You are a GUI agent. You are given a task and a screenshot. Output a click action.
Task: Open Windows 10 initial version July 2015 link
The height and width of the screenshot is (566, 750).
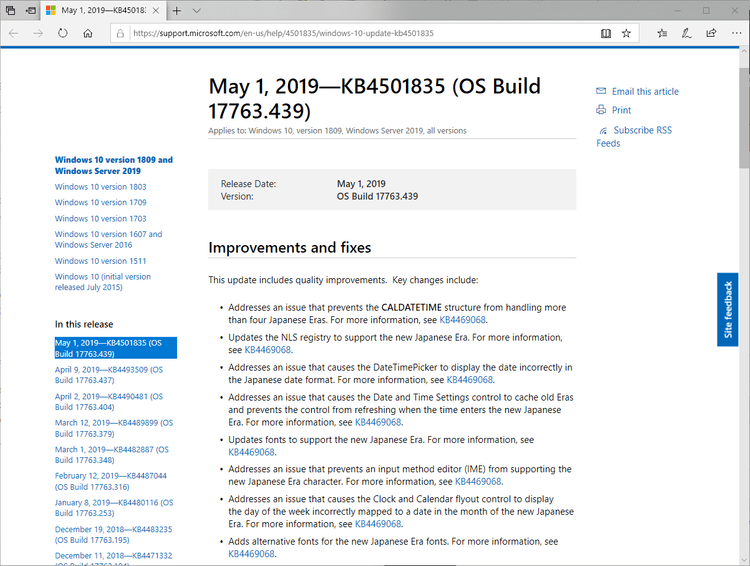(103, 282)
